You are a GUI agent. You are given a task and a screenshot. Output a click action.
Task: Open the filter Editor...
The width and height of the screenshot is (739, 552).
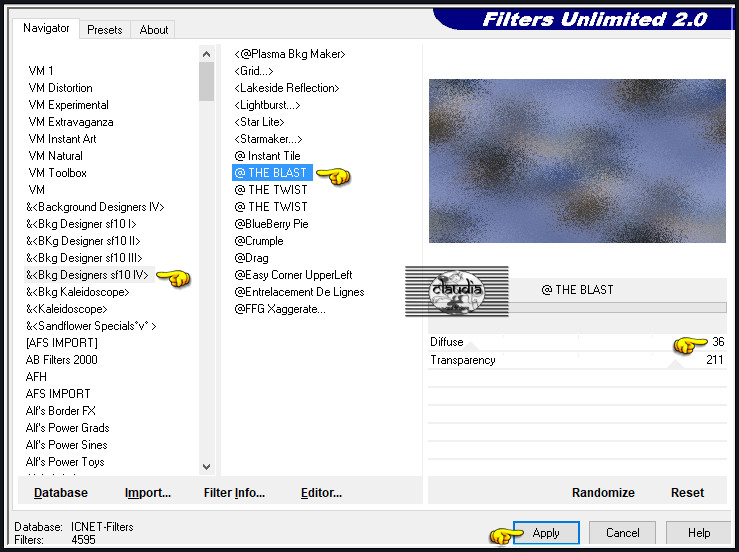point(321,493)
